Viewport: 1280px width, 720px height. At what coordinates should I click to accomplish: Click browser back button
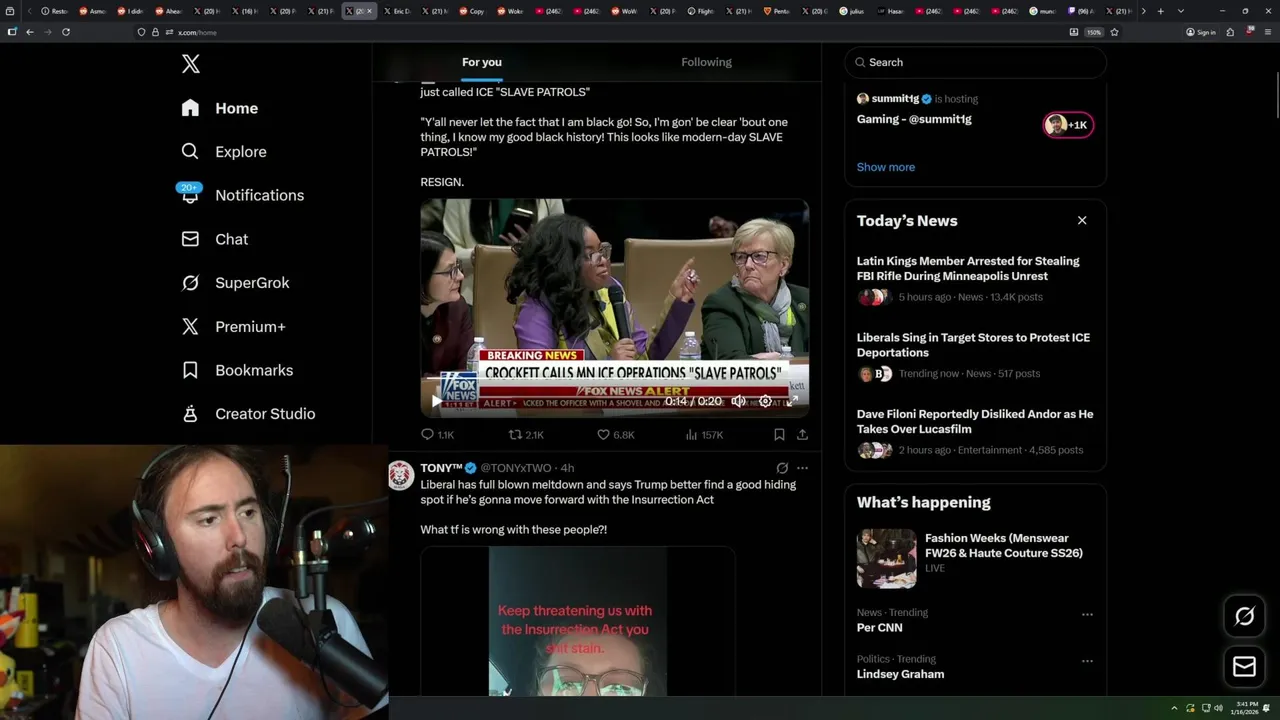tap(30, 32)
